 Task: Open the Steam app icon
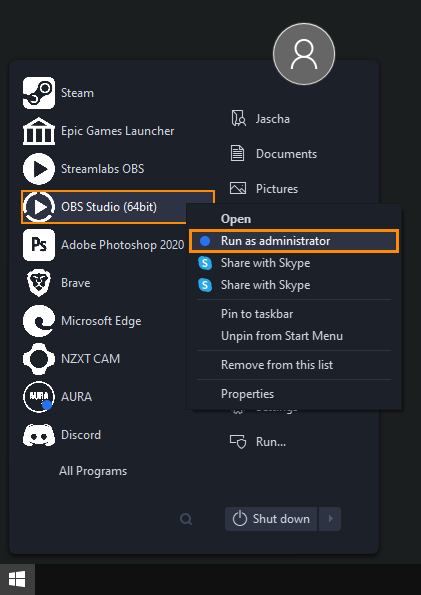(x=39, y=93)
